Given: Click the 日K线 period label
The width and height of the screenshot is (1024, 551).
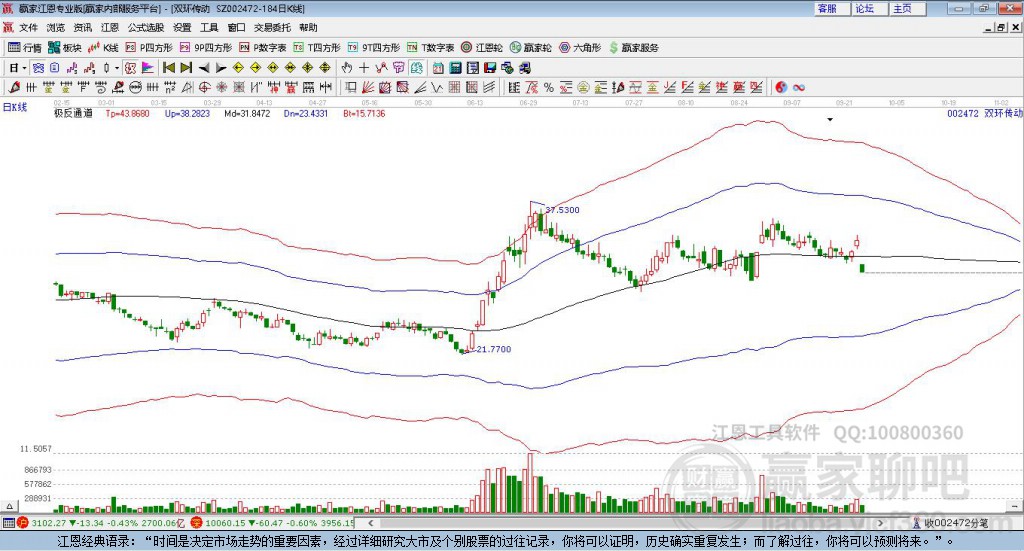Looking at the screenshot, I should tap(15, 107).
